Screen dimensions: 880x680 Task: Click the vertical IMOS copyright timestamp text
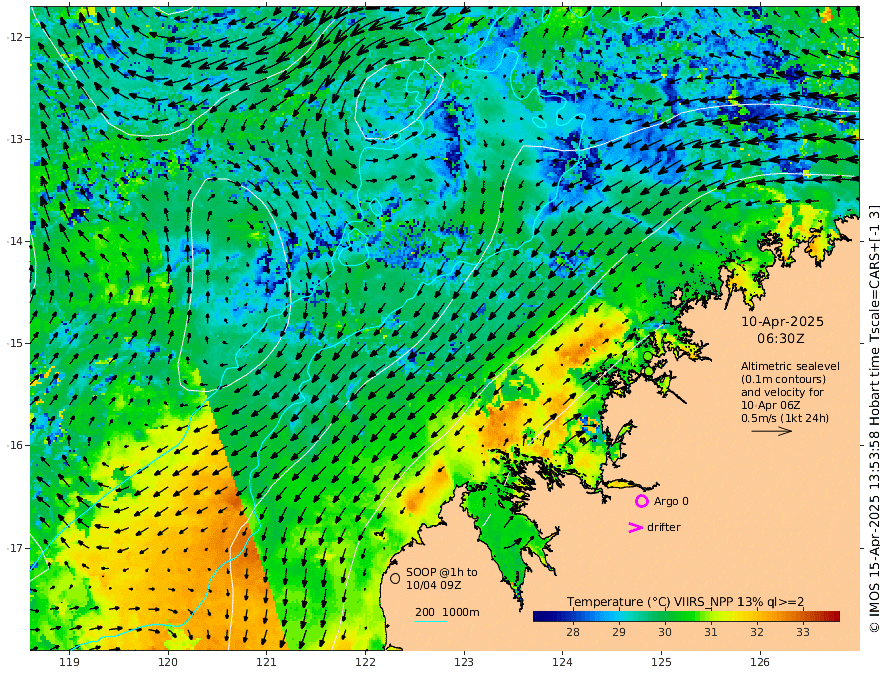pos(873,419)
